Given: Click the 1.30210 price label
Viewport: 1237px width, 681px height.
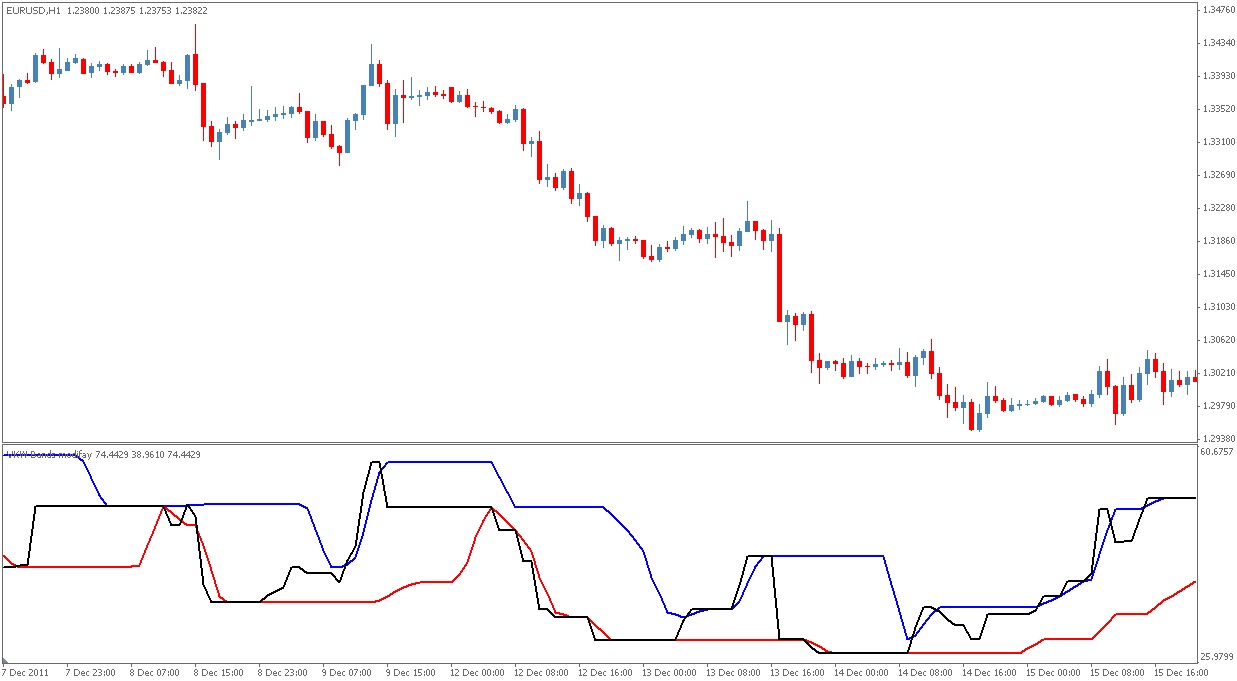Looking at the screenshot, I should (x=1219, y=373).
